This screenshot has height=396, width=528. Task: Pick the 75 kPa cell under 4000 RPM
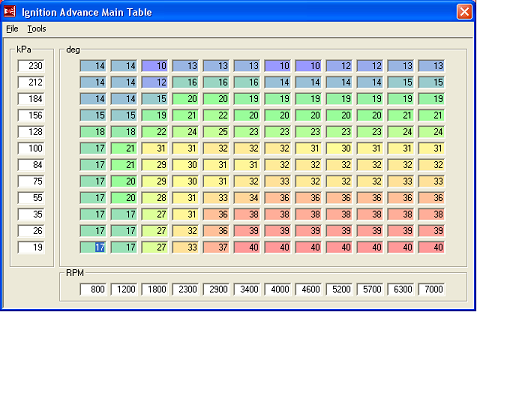tap(278, 181)
